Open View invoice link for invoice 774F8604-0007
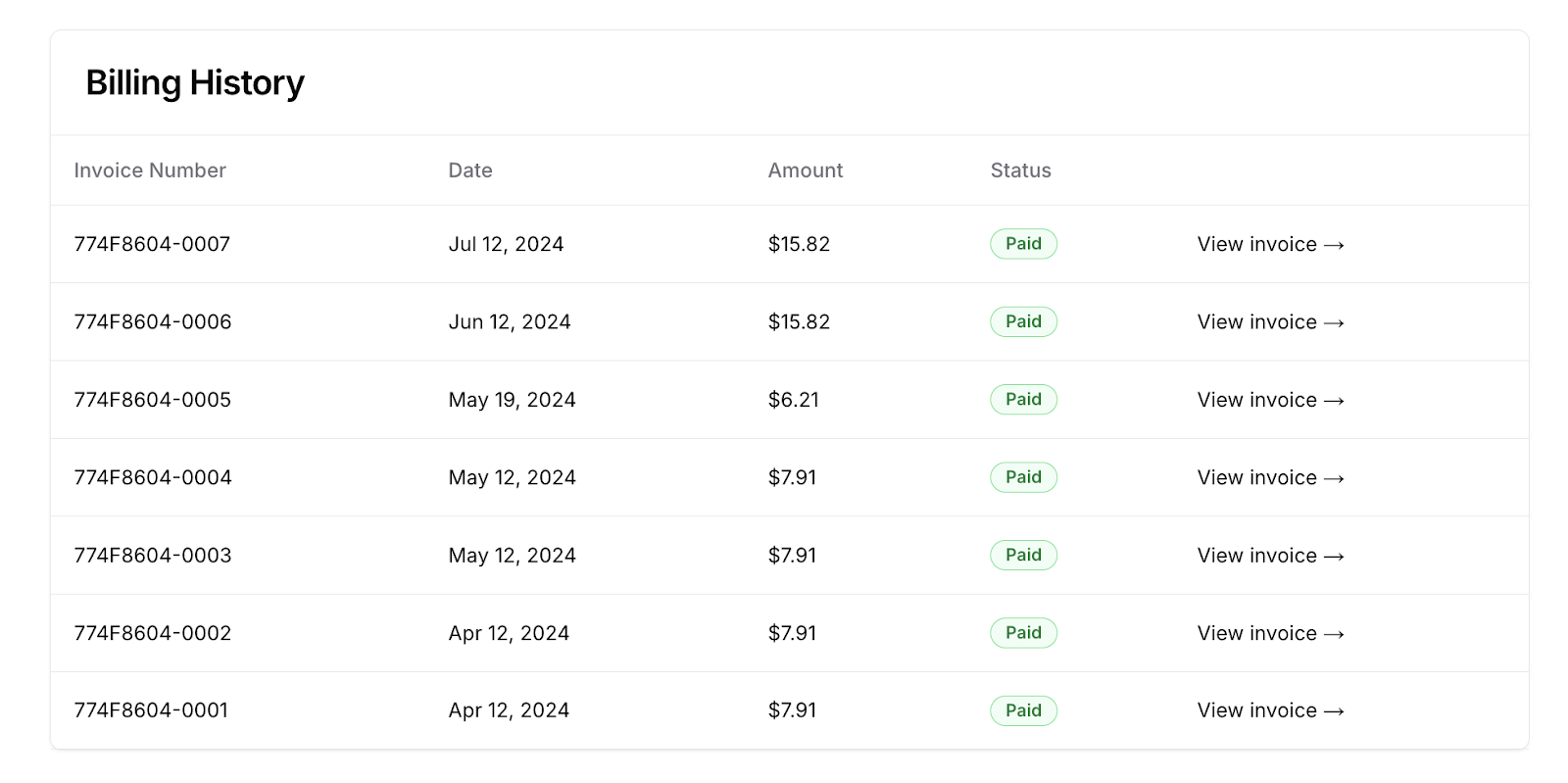Image resolution: width=1568 pixels, height=783 pixels. point(1270,244)
